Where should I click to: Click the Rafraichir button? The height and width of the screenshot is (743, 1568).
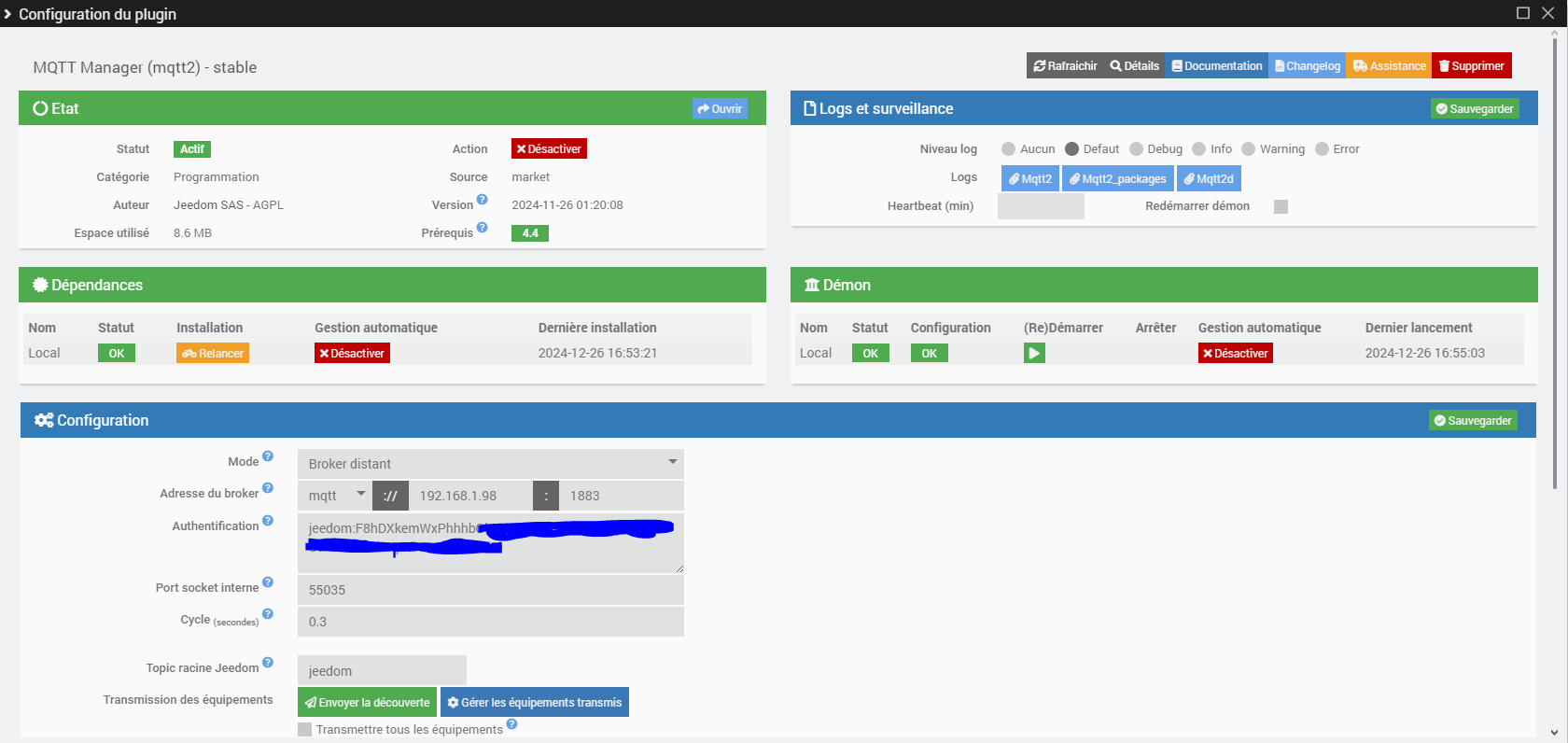tap(1065, 66)
